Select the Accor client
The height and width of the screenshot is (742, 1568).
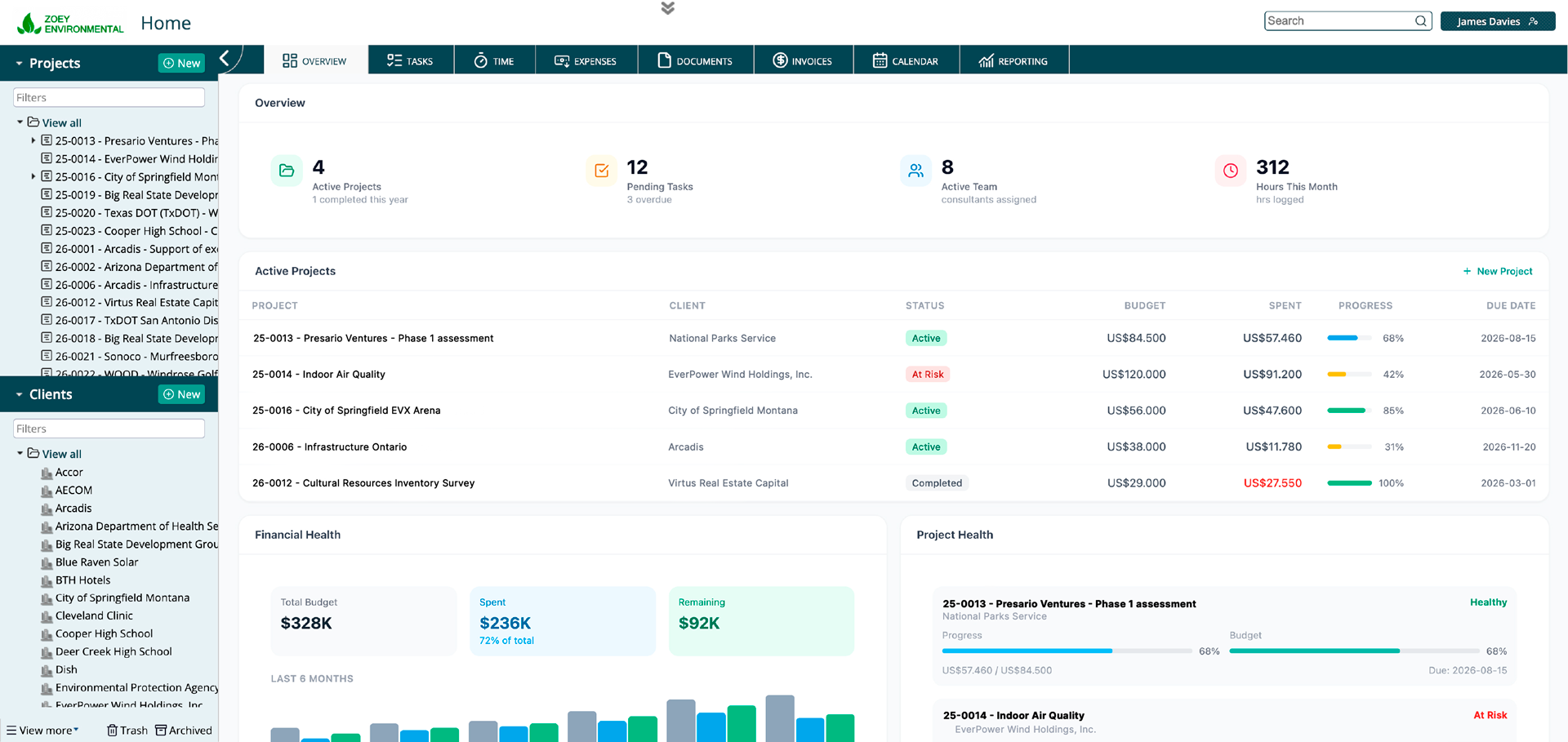69,472
